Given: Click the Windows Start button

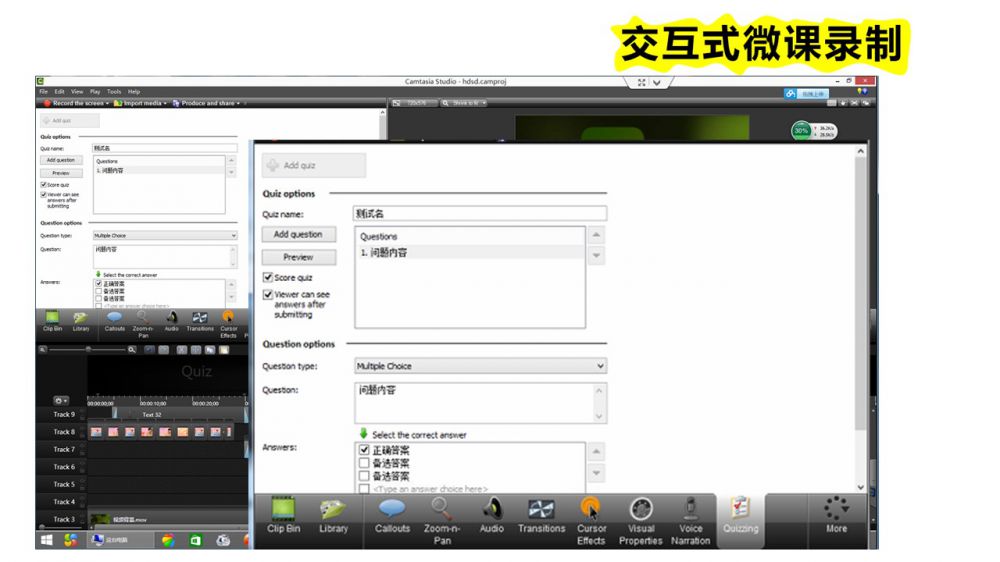Looking at the screenshot, I should (46, 540).
